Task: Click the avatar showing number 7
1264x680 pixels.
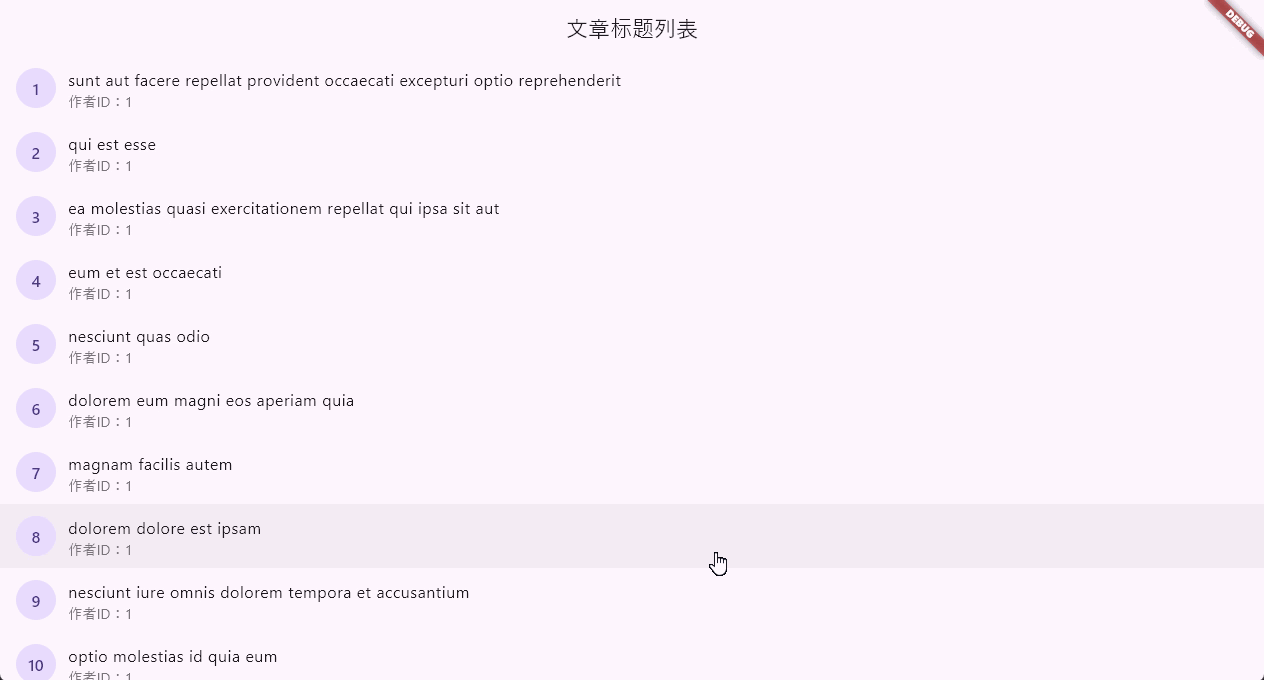Action: point(36,473)
